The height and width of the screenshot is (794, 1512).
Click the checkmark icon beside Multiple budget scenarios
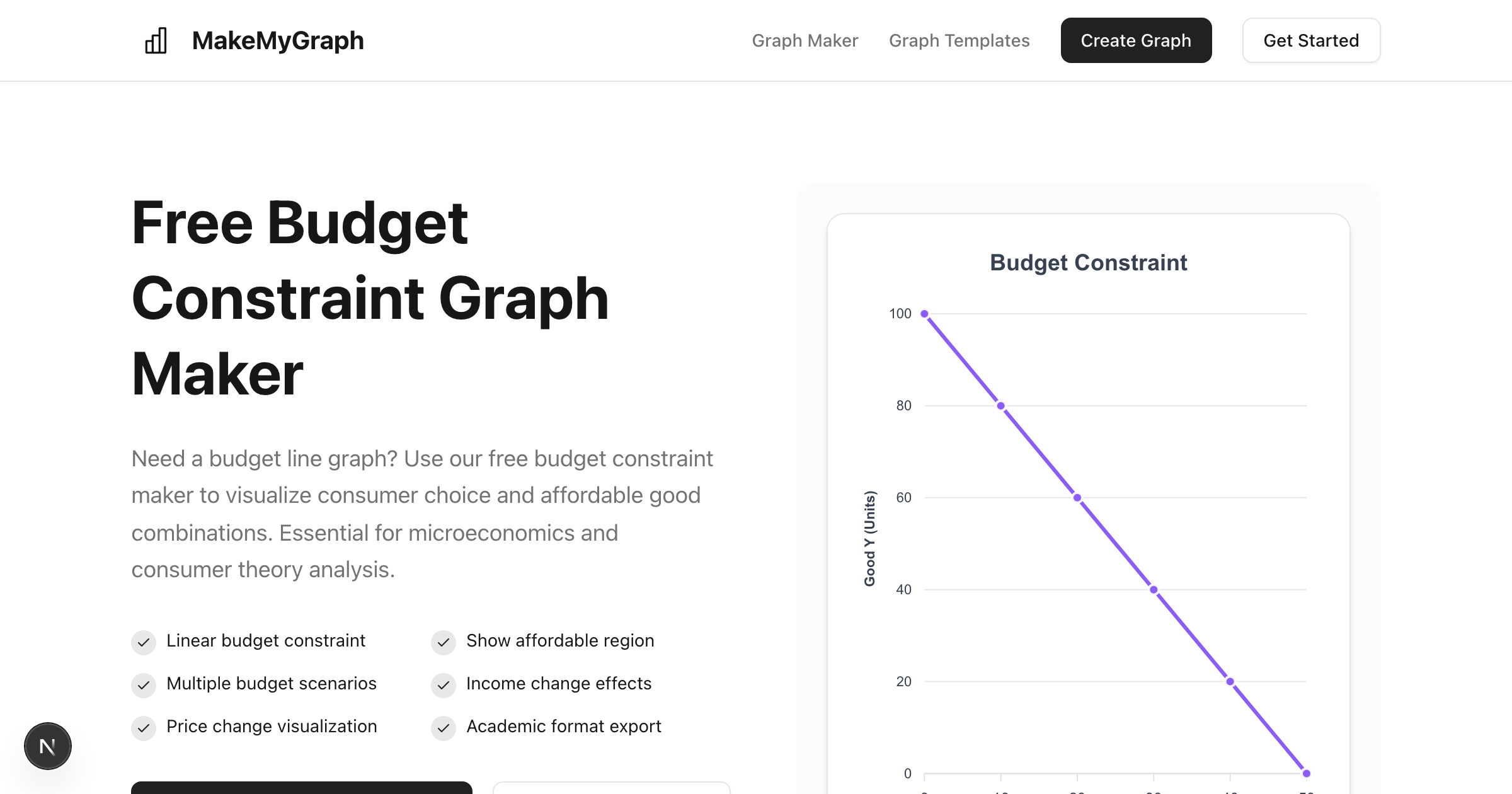[144, 685]
